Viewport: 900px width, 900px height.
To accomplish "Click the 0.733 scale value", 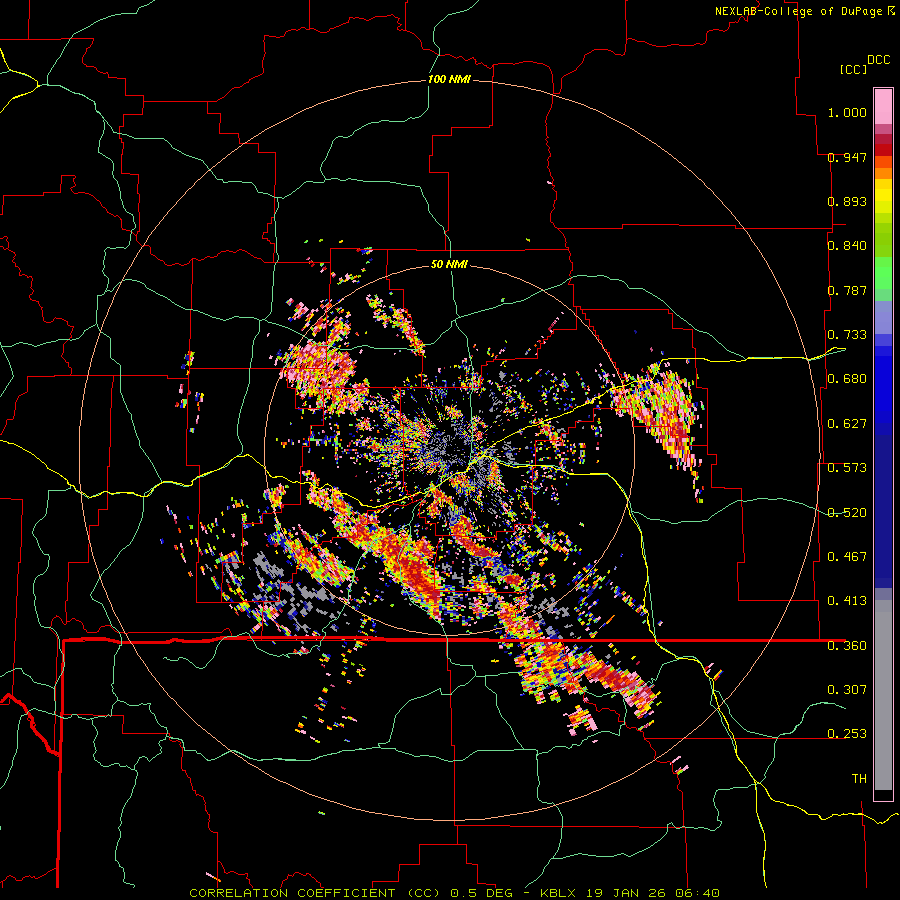I will (847, 335).
